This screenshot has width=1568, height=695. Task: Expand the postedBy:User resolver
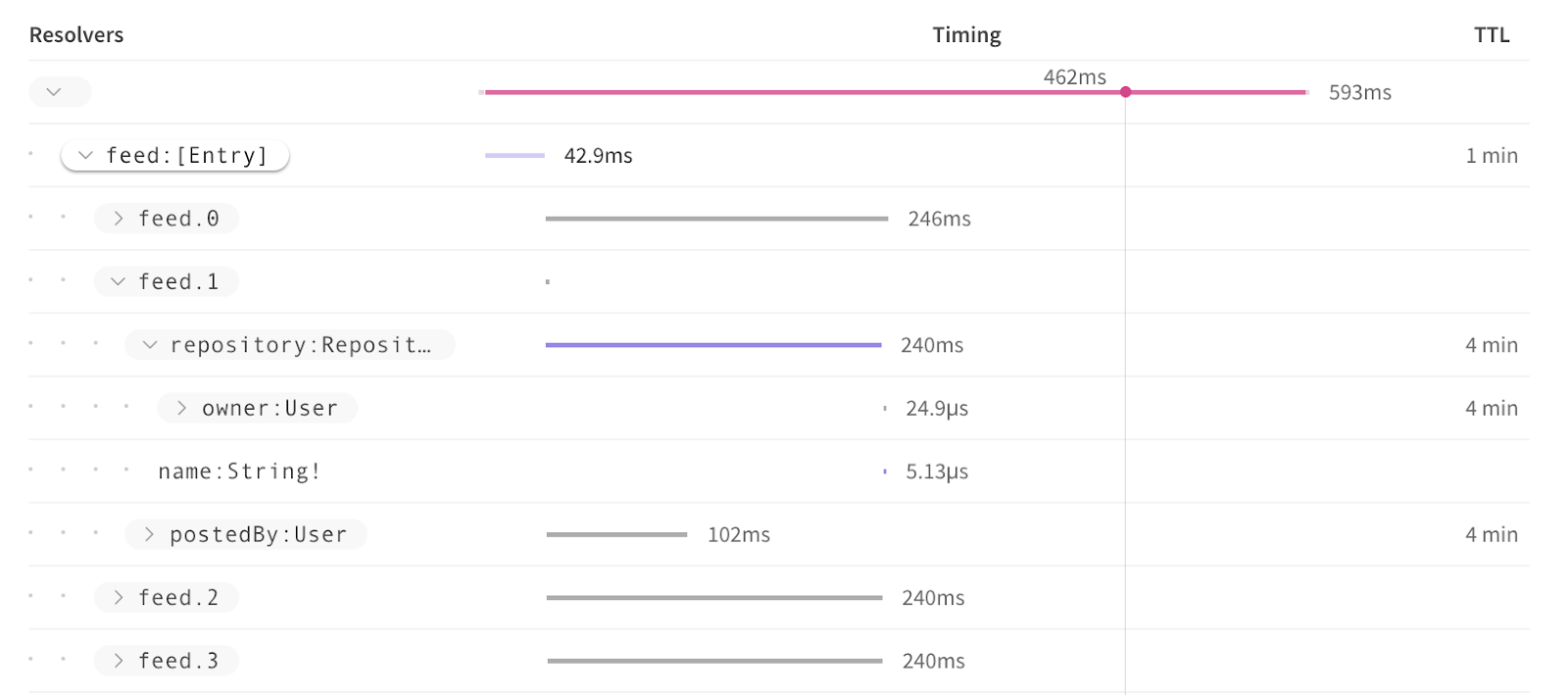pos(246,534)
